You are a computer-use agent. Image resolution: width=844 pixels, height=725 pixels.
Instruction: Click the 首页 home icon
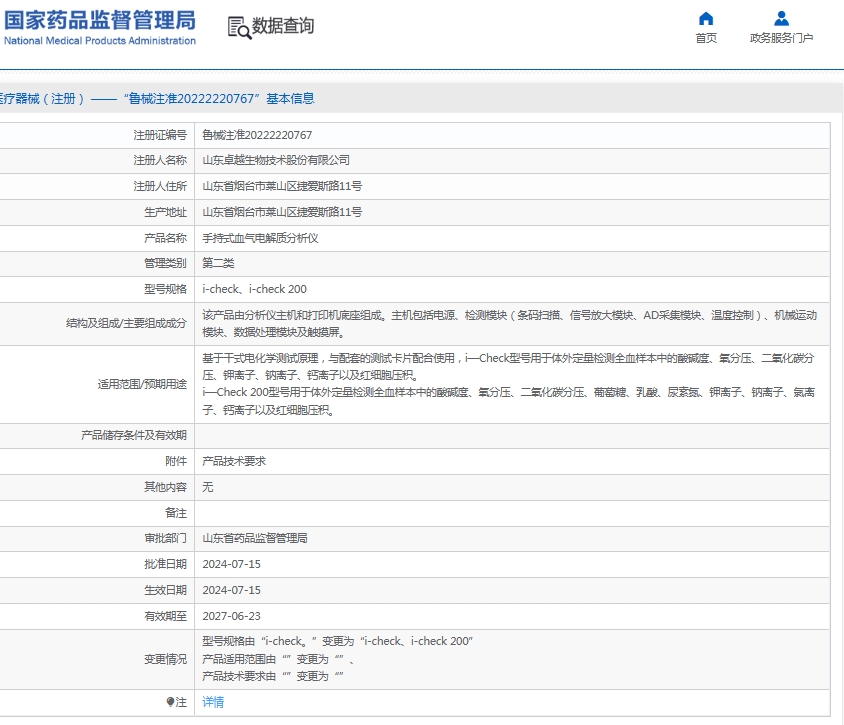click(x=706, y=19)
